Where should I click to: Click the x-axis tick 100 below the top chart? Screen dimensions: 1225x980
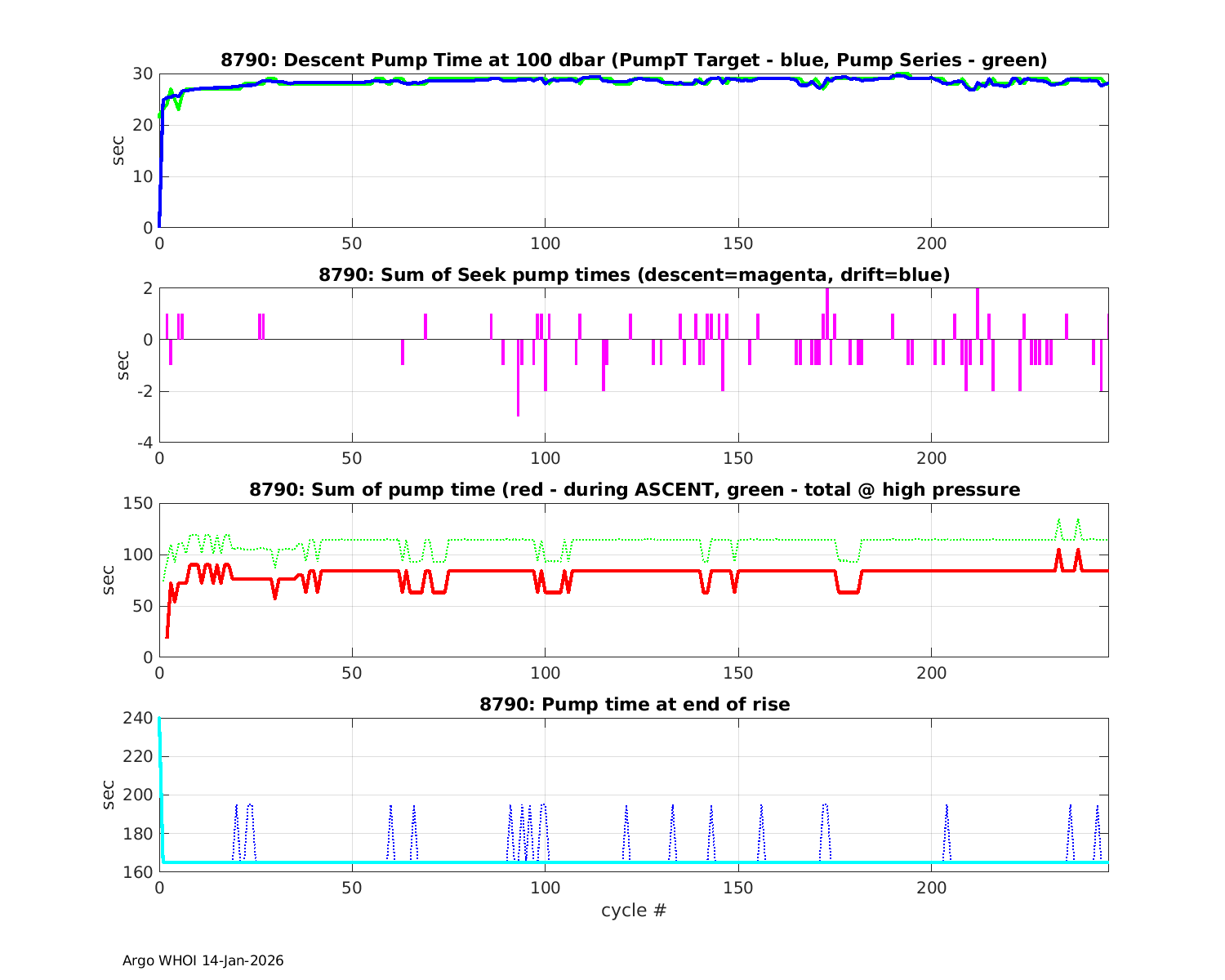545,243
